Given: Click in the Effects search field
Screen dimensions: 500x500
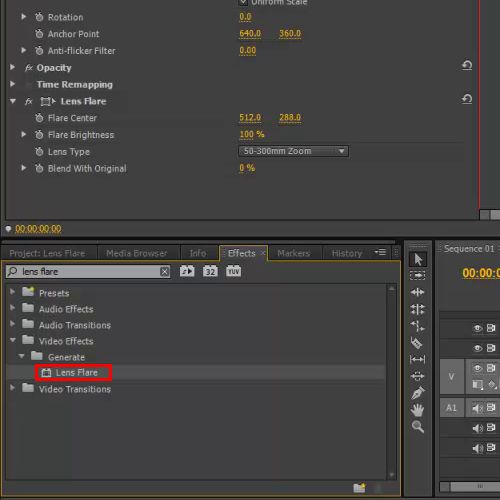Looking at the screenshot, I should point(88,272).
